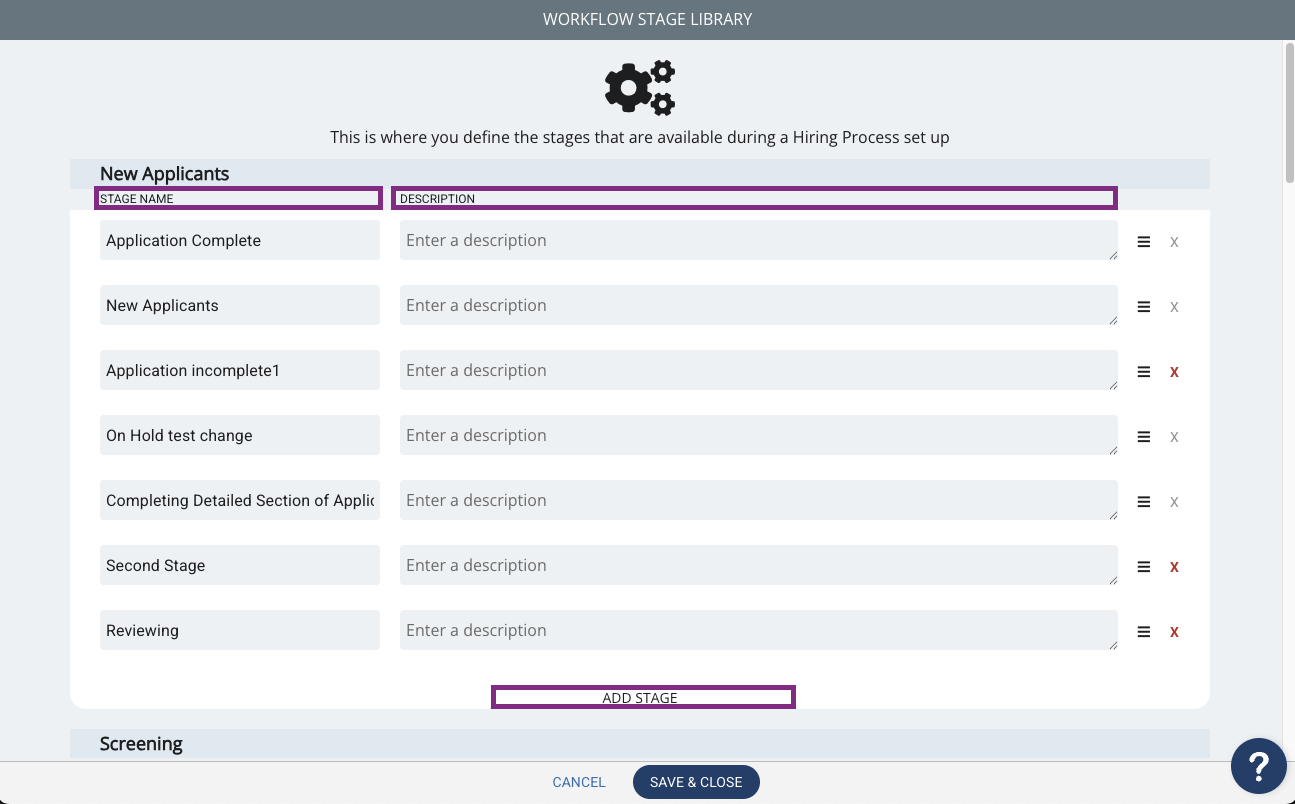The width and height of the screenshot is (1295, 804).
Task: Click SAVE & CLOSE button
Action: 696,782
